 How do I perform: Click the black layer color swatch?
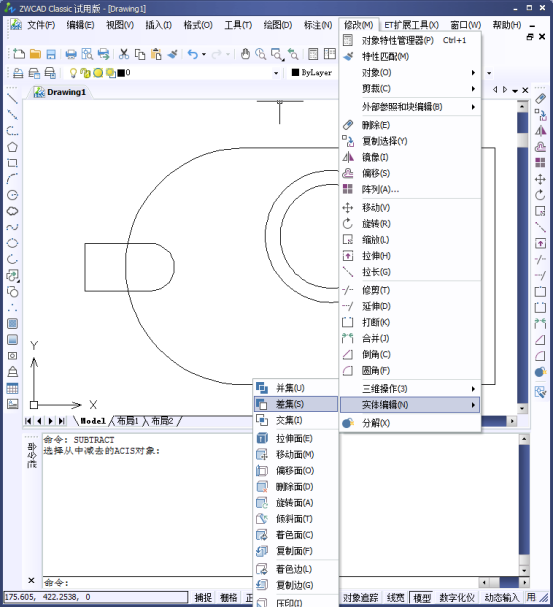121,72
